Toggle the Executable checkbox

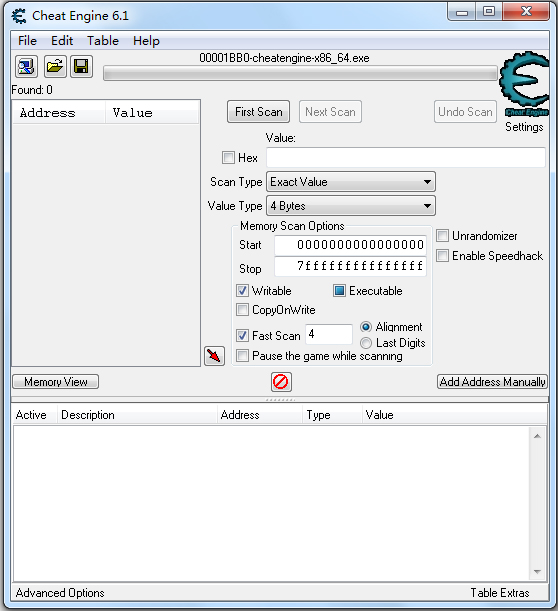[339, 291]
